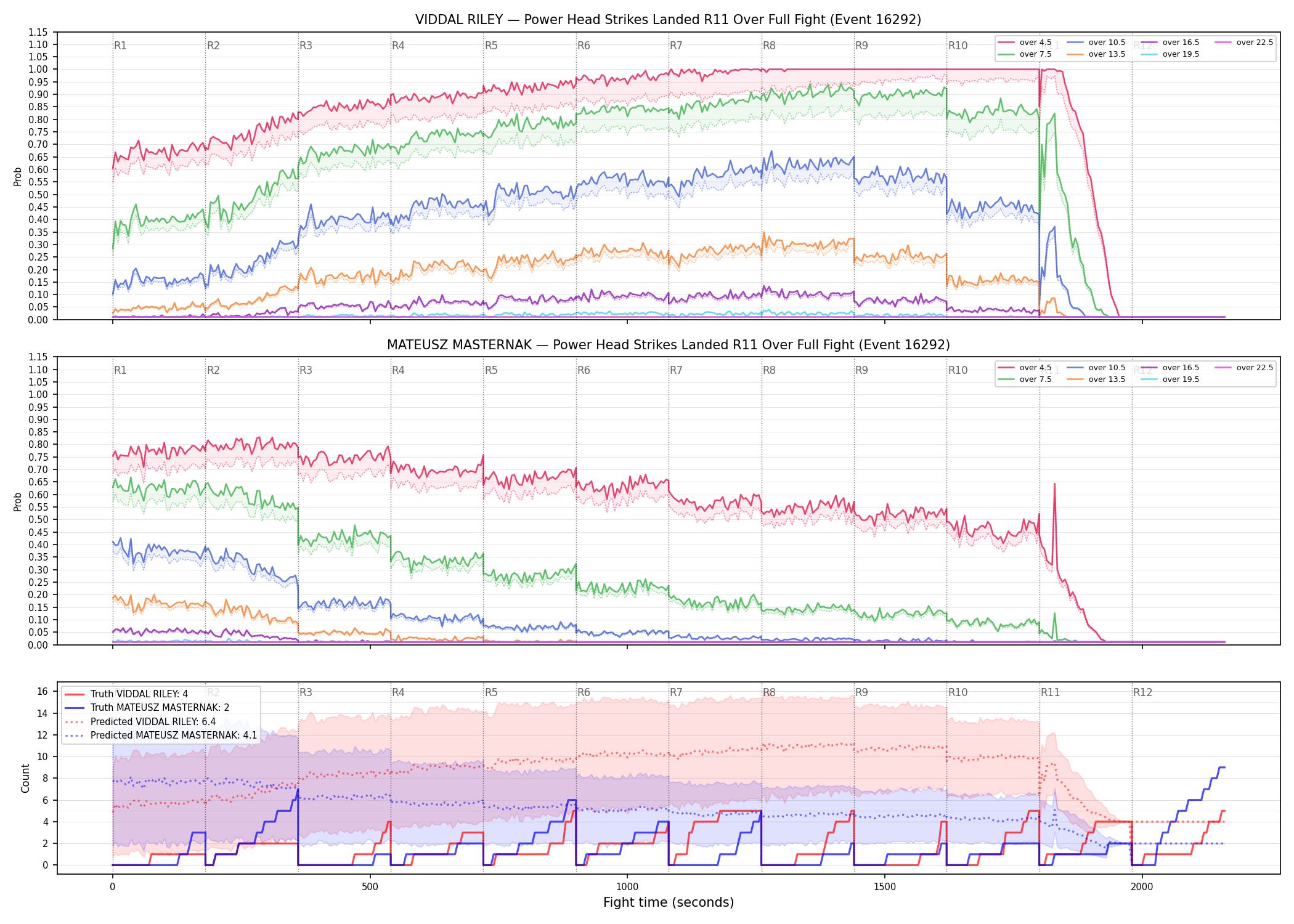Viewport: 1294px width, 924px height.
Task: Click the R2 round marker in Masternak chart
Action: coord(213,370)
